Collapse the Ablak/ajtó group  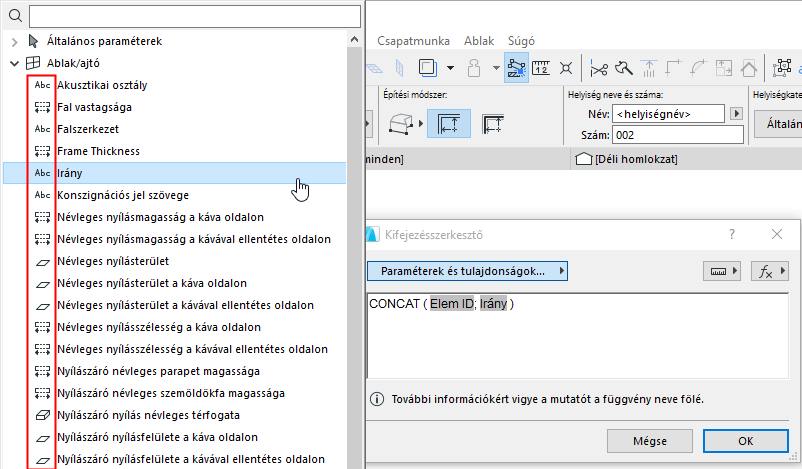click(x=14, y=63)
